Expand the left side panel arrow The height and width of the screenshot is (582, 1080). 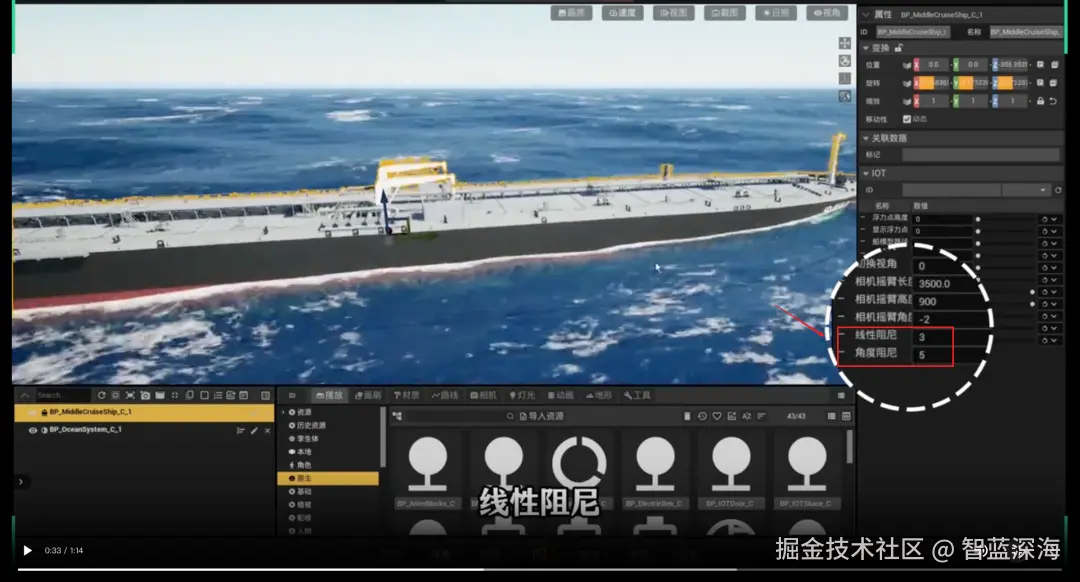[x=21, y=482]
